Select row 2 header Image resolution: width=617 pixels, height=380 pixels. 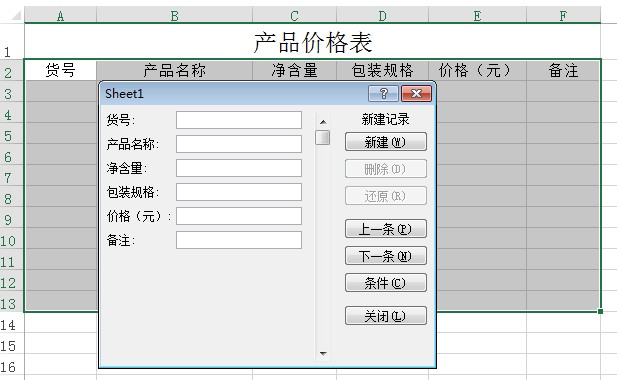[12, 70]
